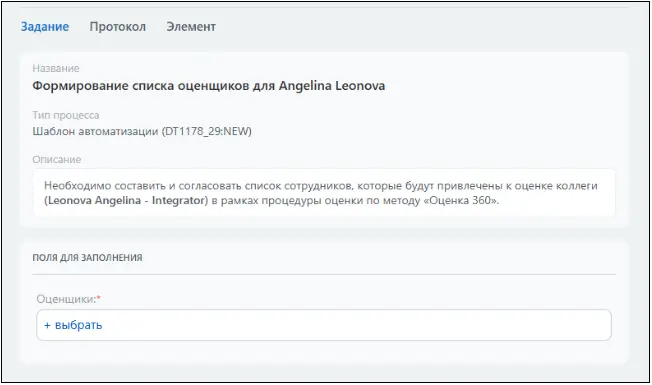Click the description sentence starting 'Необходимо составить'

tap(321, 193)
